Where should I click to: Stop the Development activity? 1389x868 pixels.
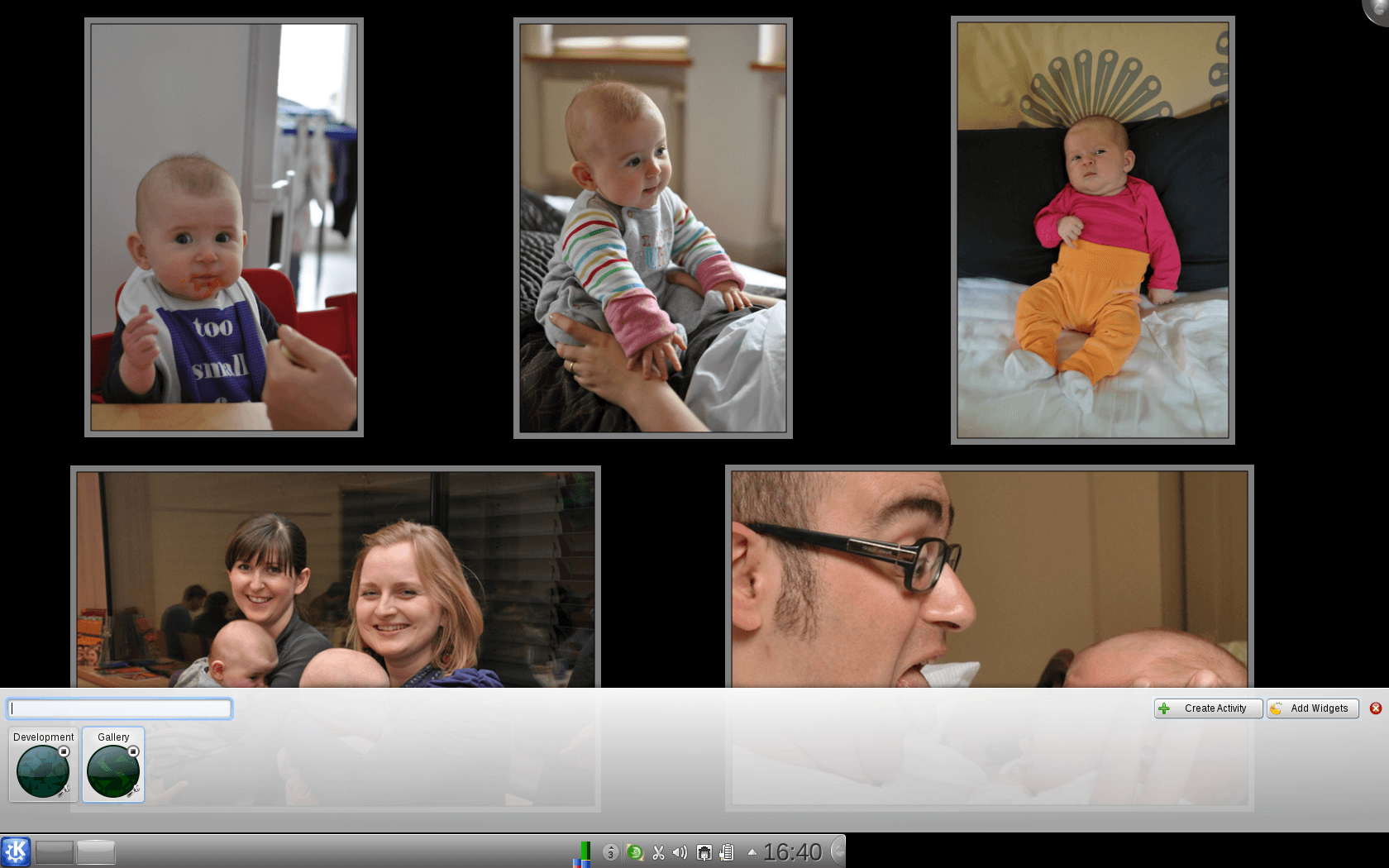coord(64,751)
